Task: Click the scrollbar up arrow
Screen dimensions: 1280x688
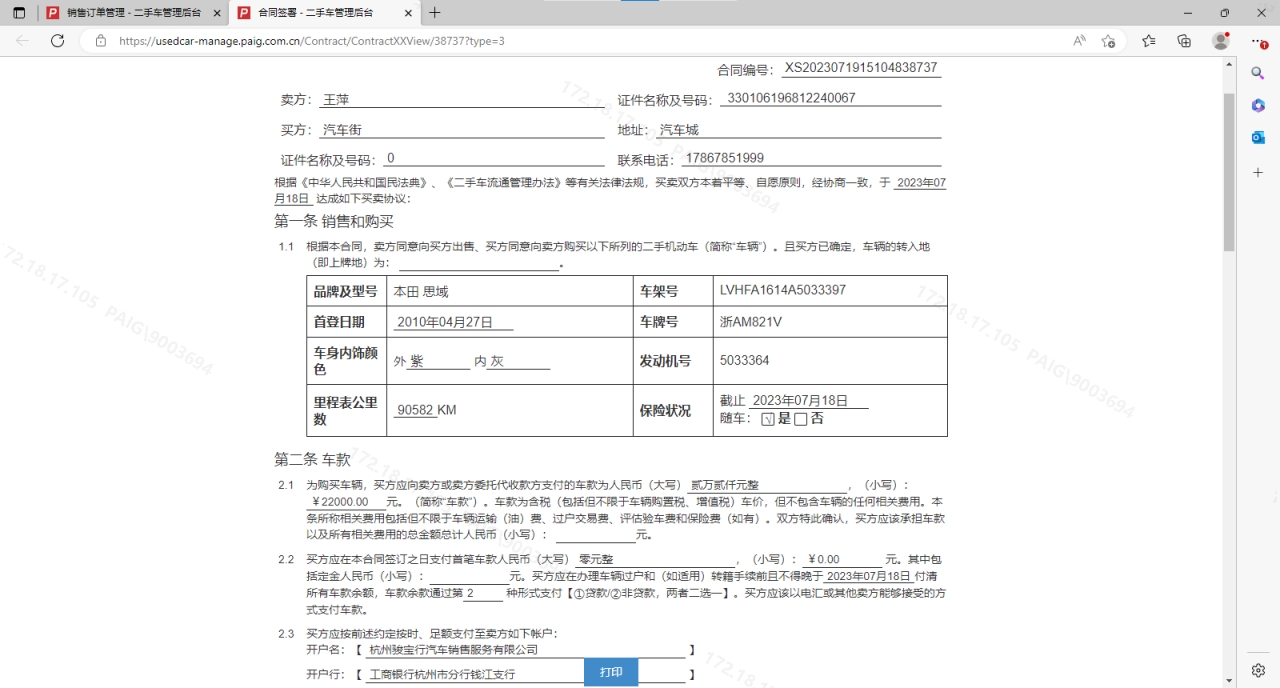Action: click(1229, 63)
